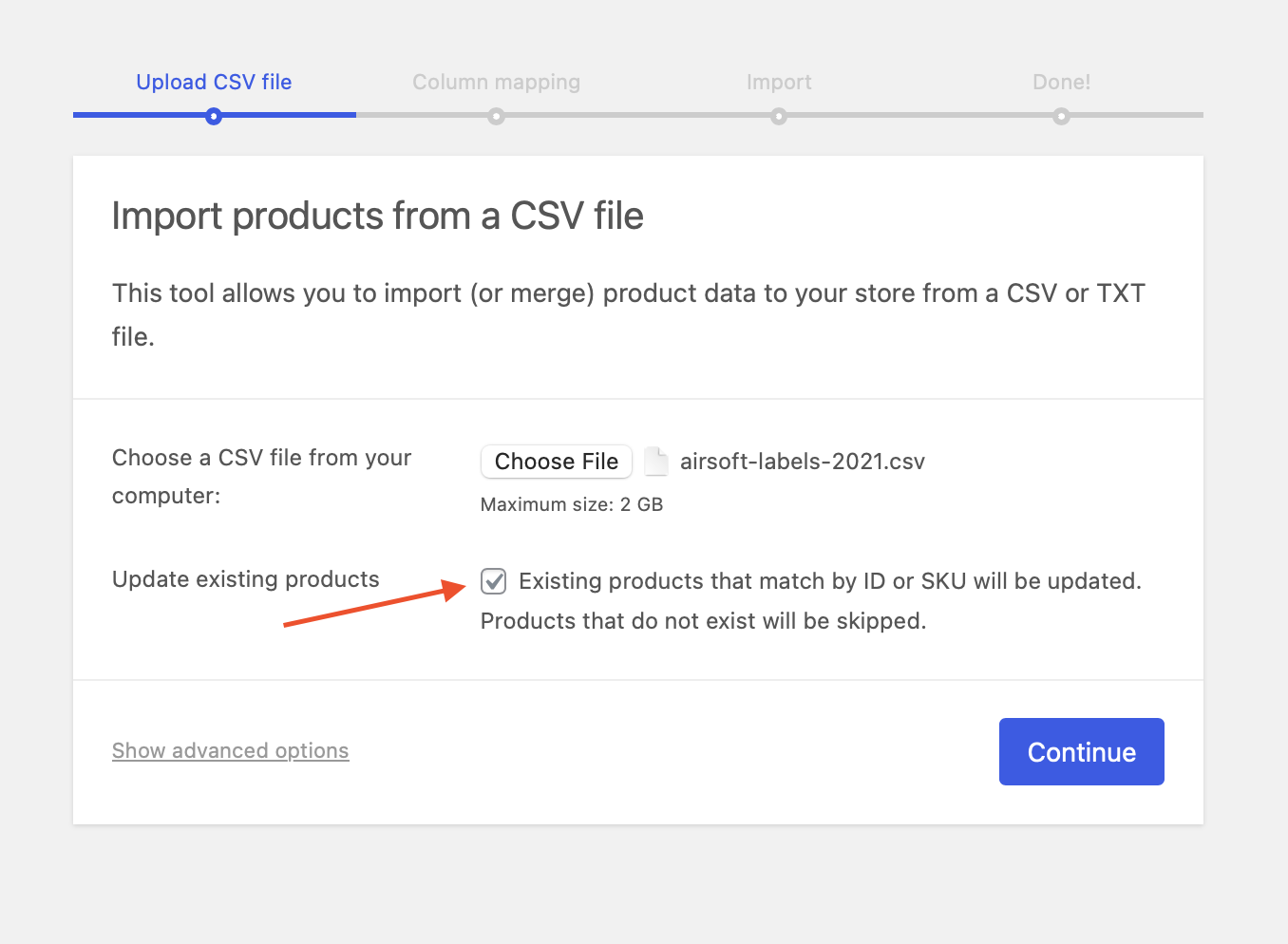Click the blue Continue button
Image resolution: width=1288 pixels, height=944 pixels.
pyautogui.click(x=1081, y=752)
